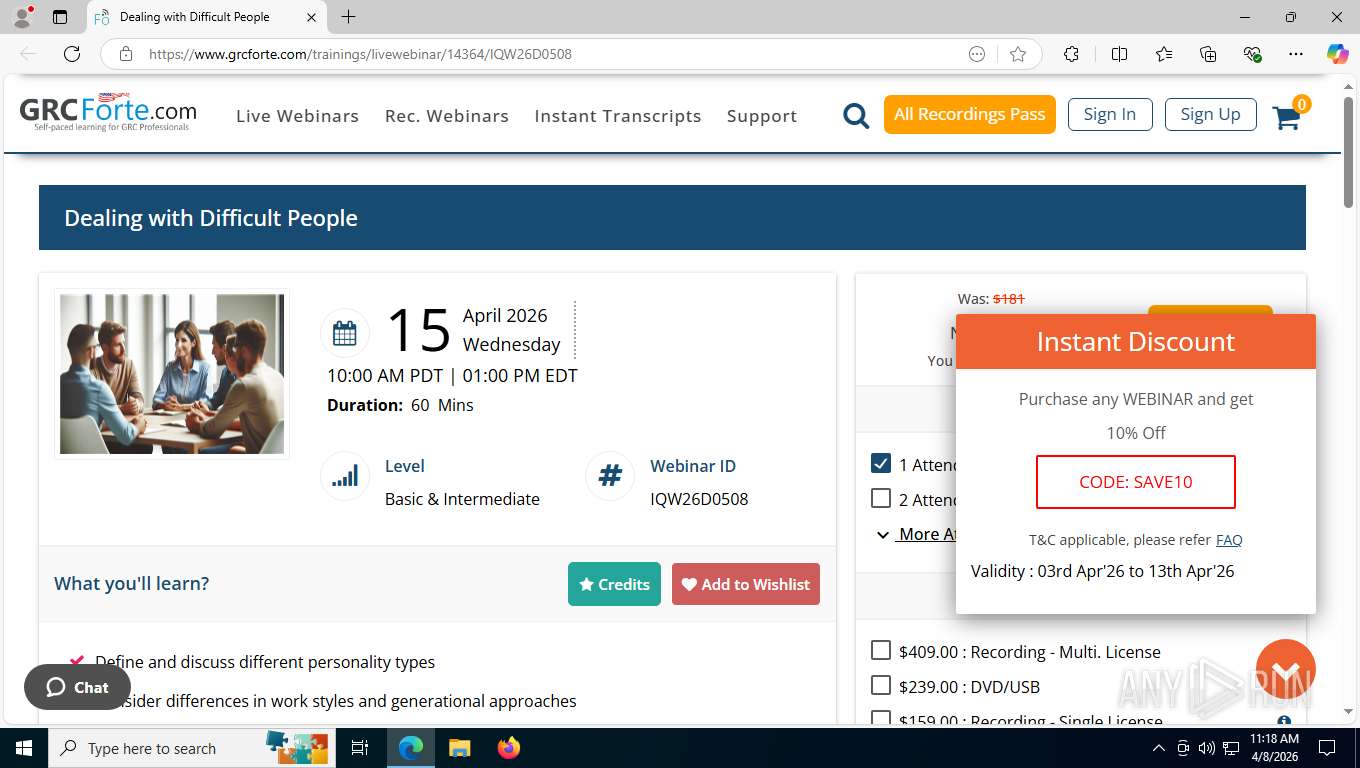Click the browser profile avatar

click(22, 17)
